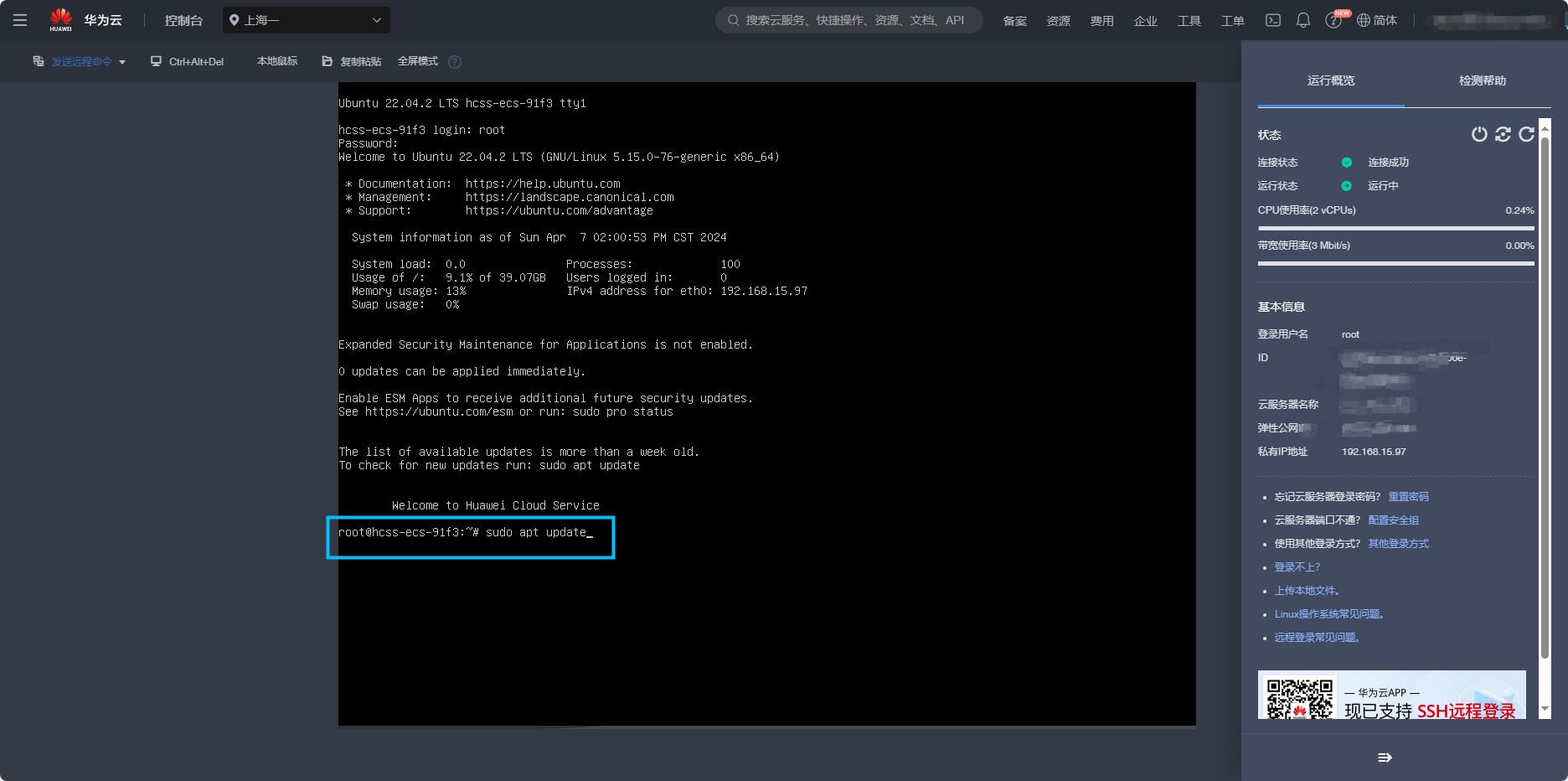Open the 上海一 region selector
Screen dimensions: 1568x781
pyautogui.click(x=307, y=20)
